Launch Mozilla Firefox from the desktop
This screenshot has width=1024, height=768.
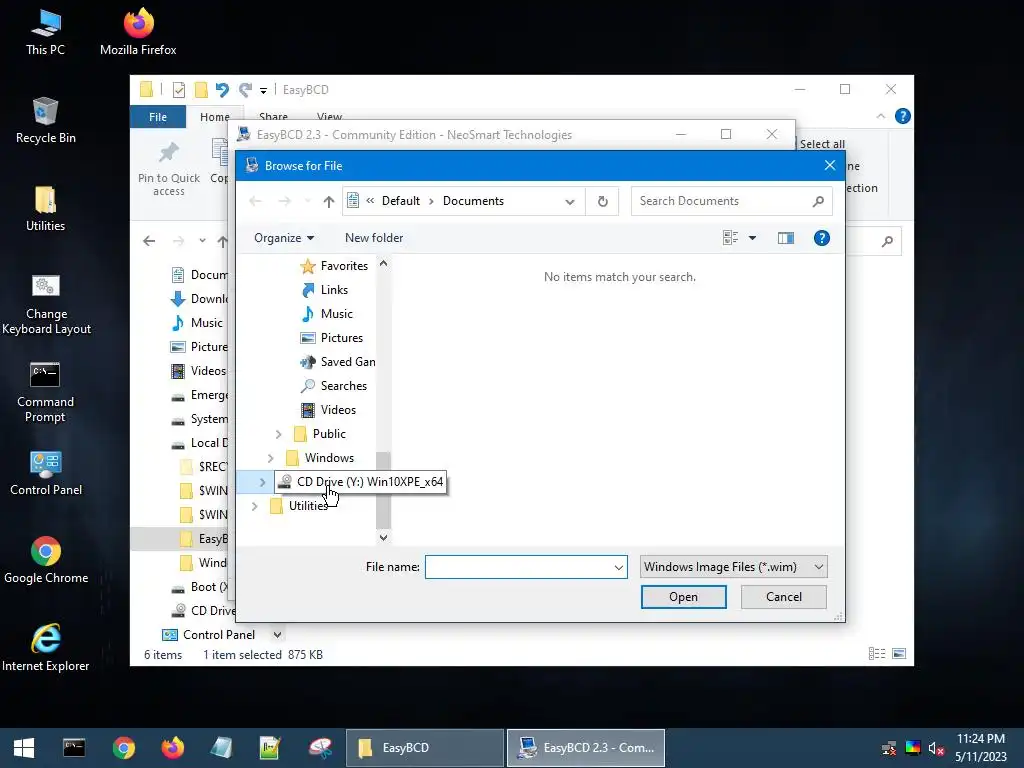tap(138, 33)
